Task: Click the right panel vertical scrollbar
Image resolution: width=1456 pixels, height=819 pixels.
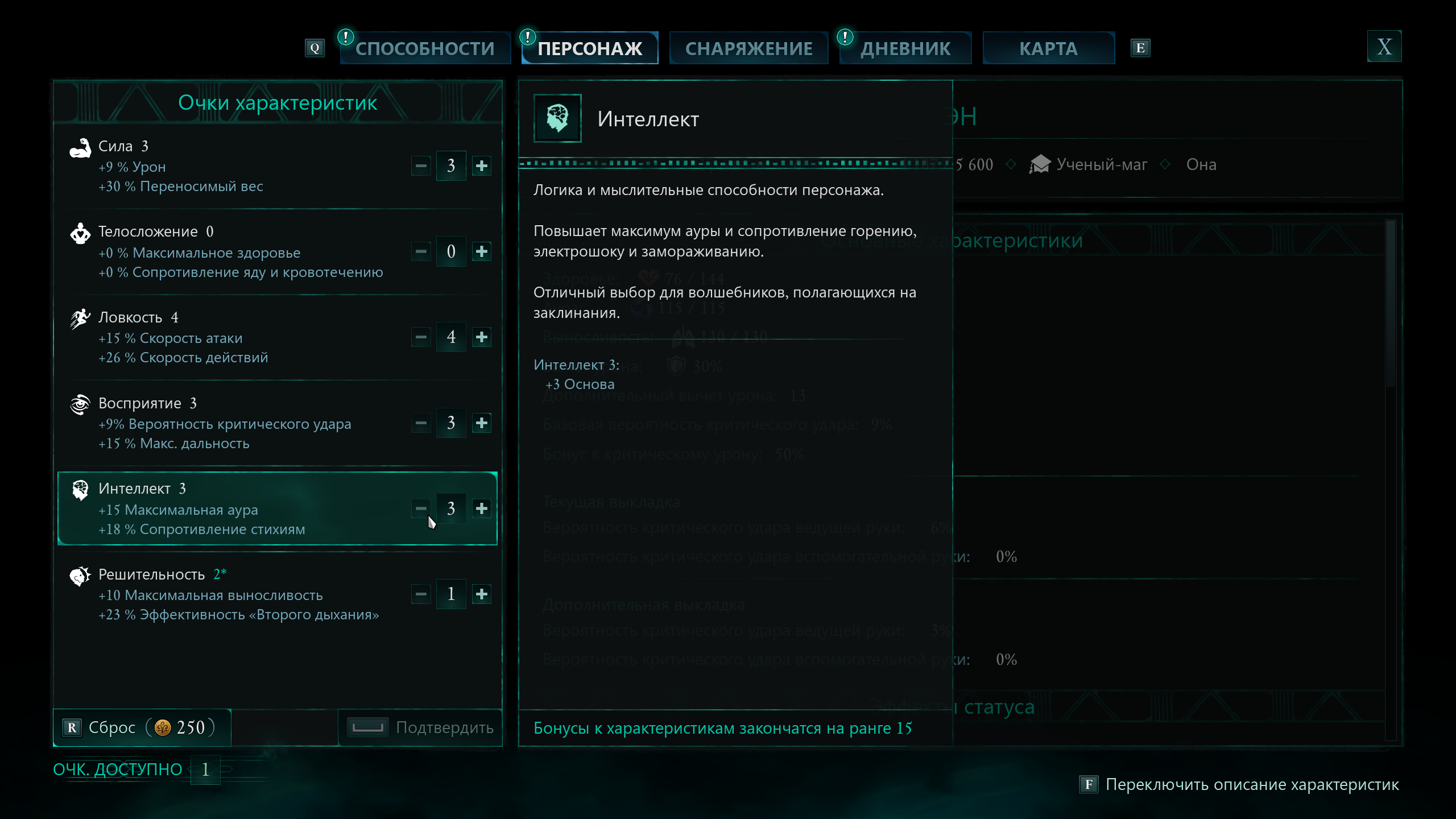Action: coord(1391,481)
